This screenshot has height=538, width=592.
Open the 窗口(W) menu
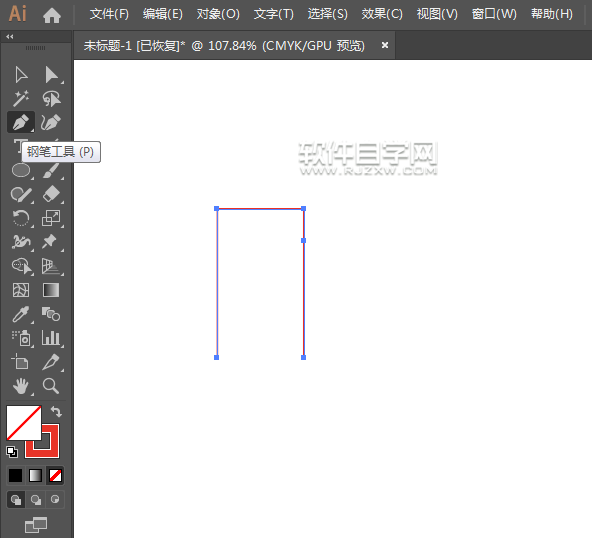tap(494, 14)
